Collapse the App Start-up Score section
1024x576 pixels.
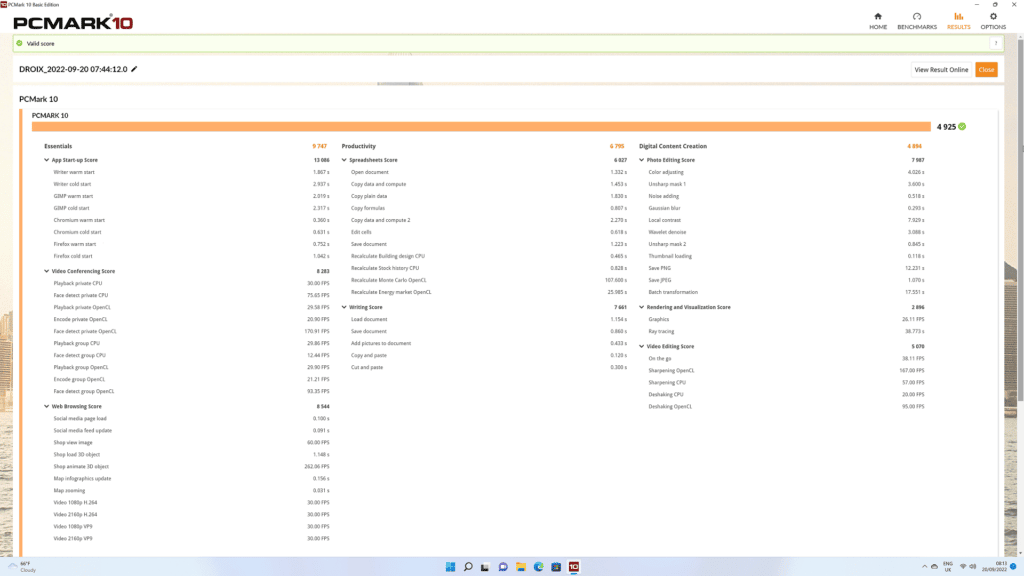coord(46,160)
